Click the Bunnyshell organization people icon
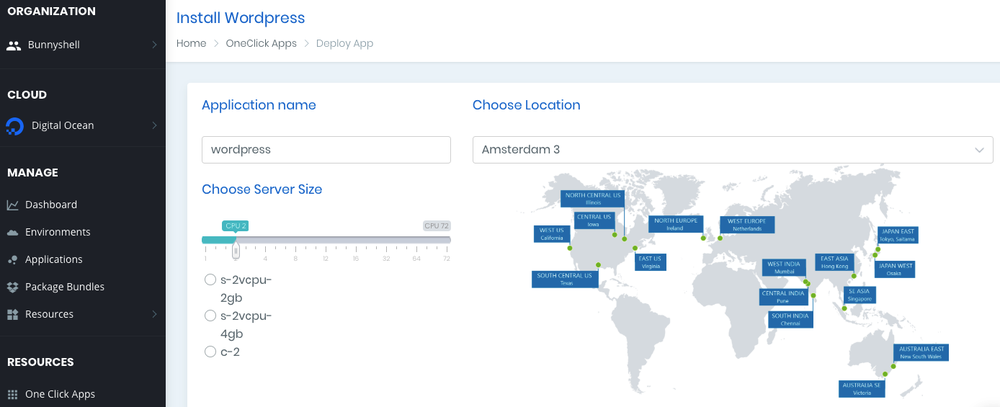Image resolution: width=1000 pixels, height=407 pixels. [x=13, y=45]
